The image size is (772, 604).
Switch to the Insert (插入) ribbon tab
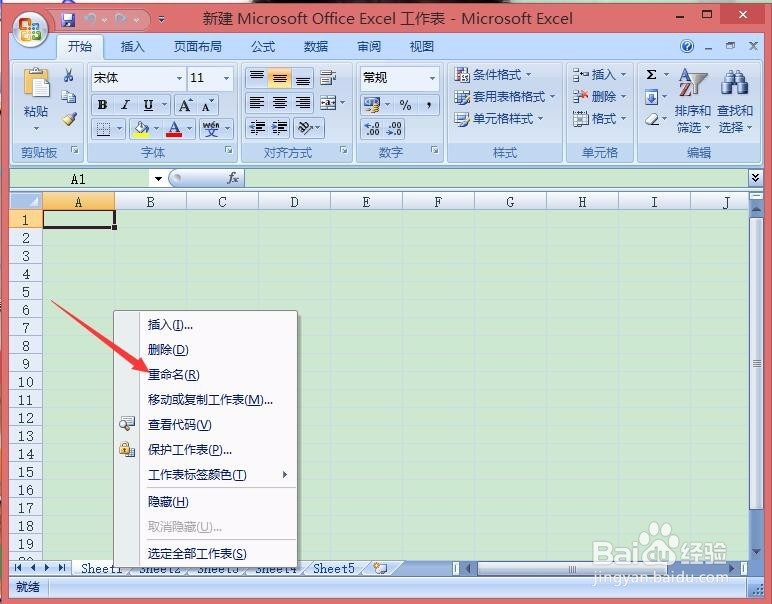[x=132, y=47]
